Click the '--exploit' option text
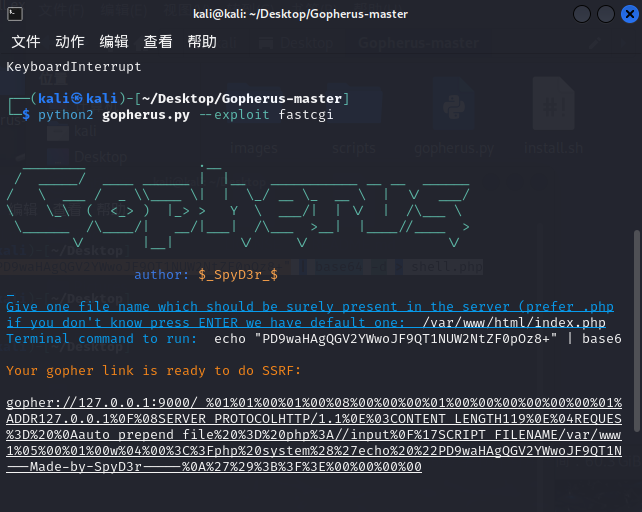Image resolution: width=642 pixels, height=512 pixels. tap(234, 115)
